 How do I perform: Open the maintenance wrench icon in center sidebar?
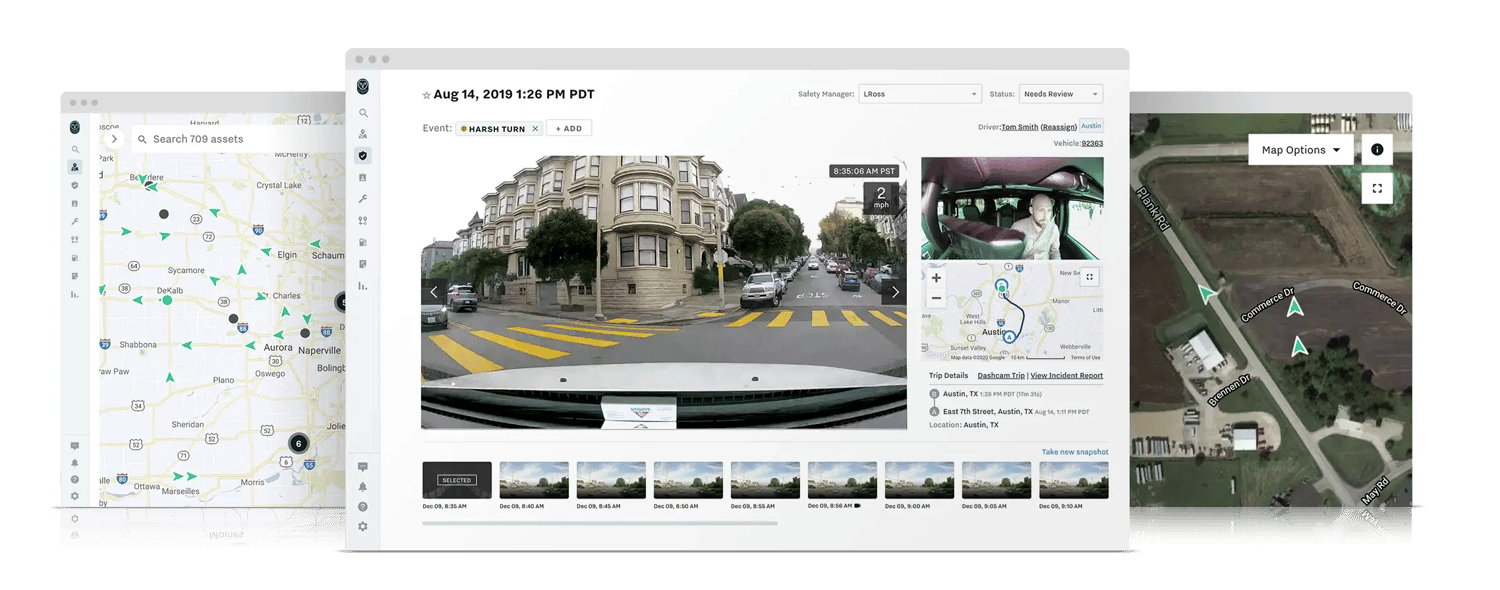pos(363,199)
